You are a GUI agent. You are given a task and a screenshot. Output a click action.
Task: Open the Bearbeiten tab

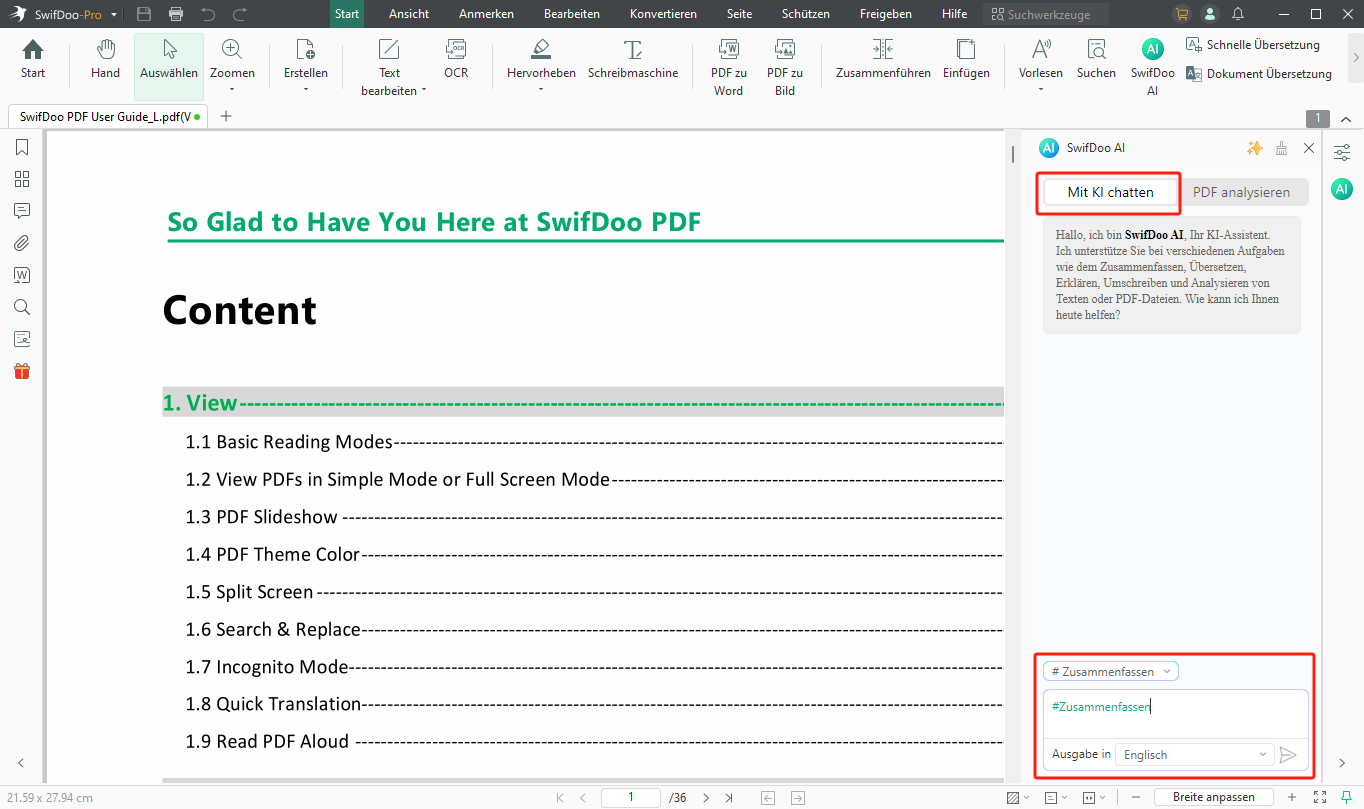[x=572, y=14]
